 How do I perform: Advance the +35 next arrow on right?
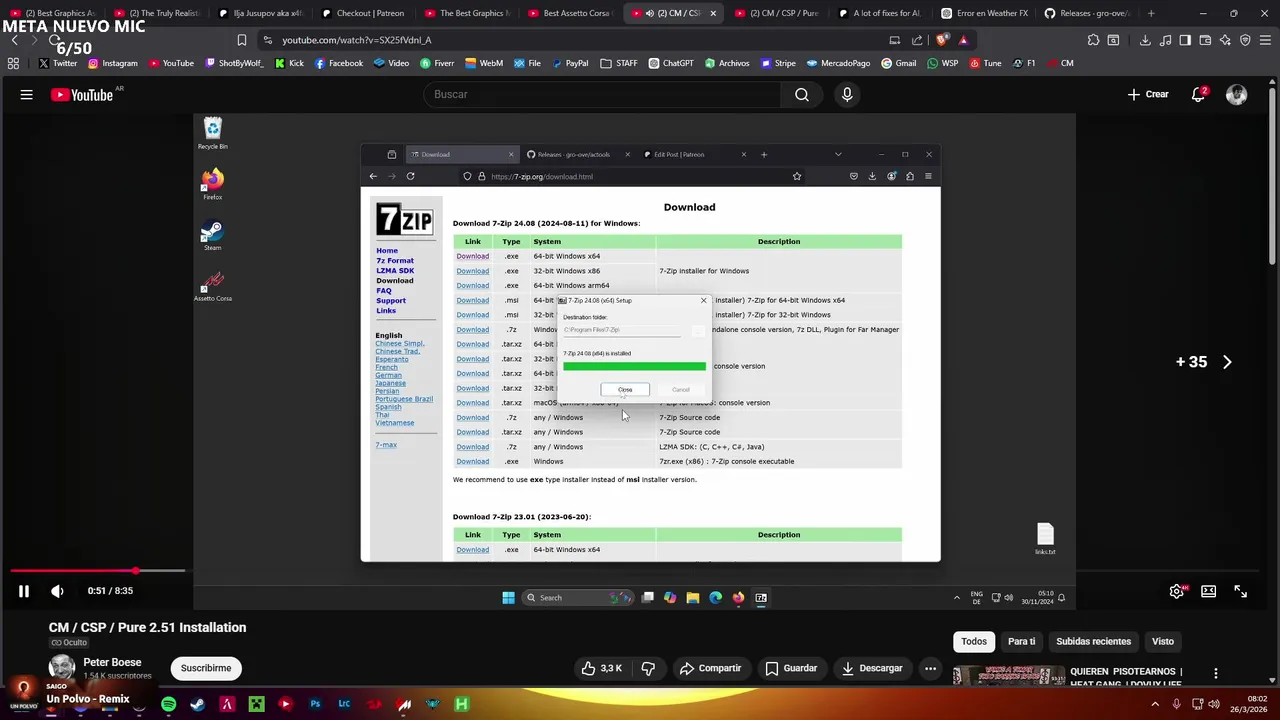point(1227,362)
